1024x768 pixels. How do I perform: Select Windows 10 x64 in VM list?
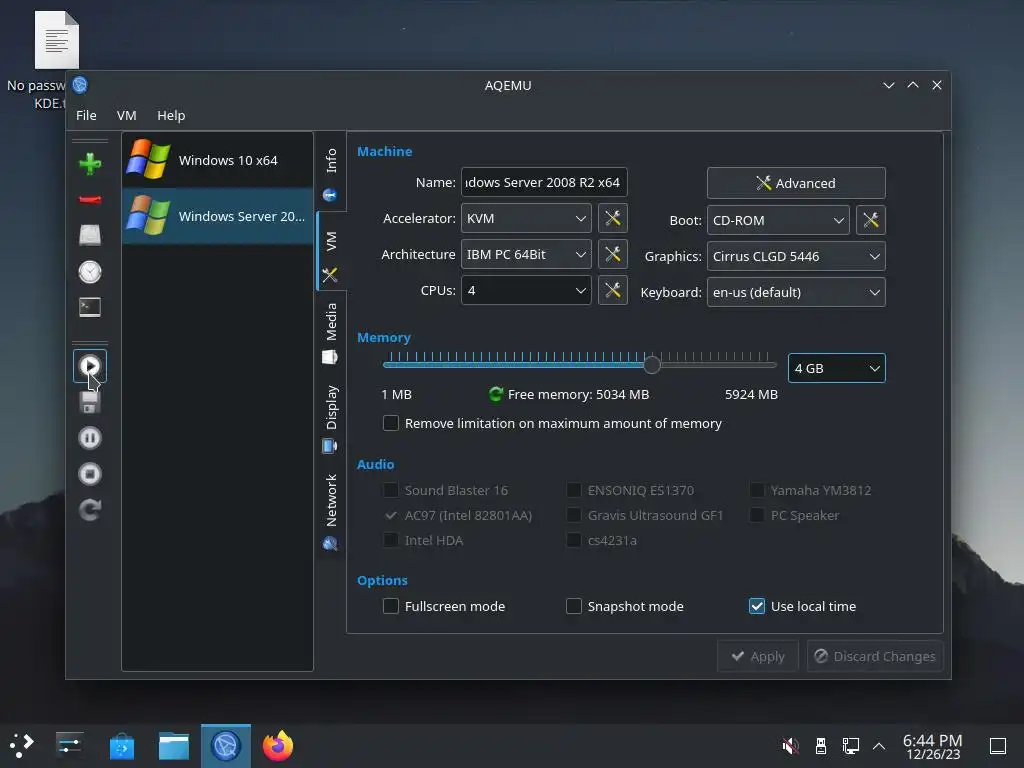[x=217, y=160]
